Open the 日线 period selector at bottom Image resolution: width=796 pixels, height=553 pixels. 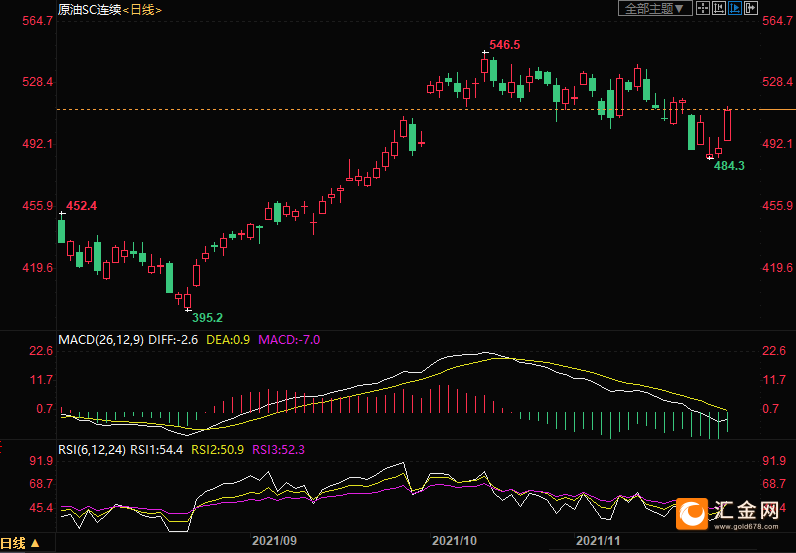[x=20, y=543]
